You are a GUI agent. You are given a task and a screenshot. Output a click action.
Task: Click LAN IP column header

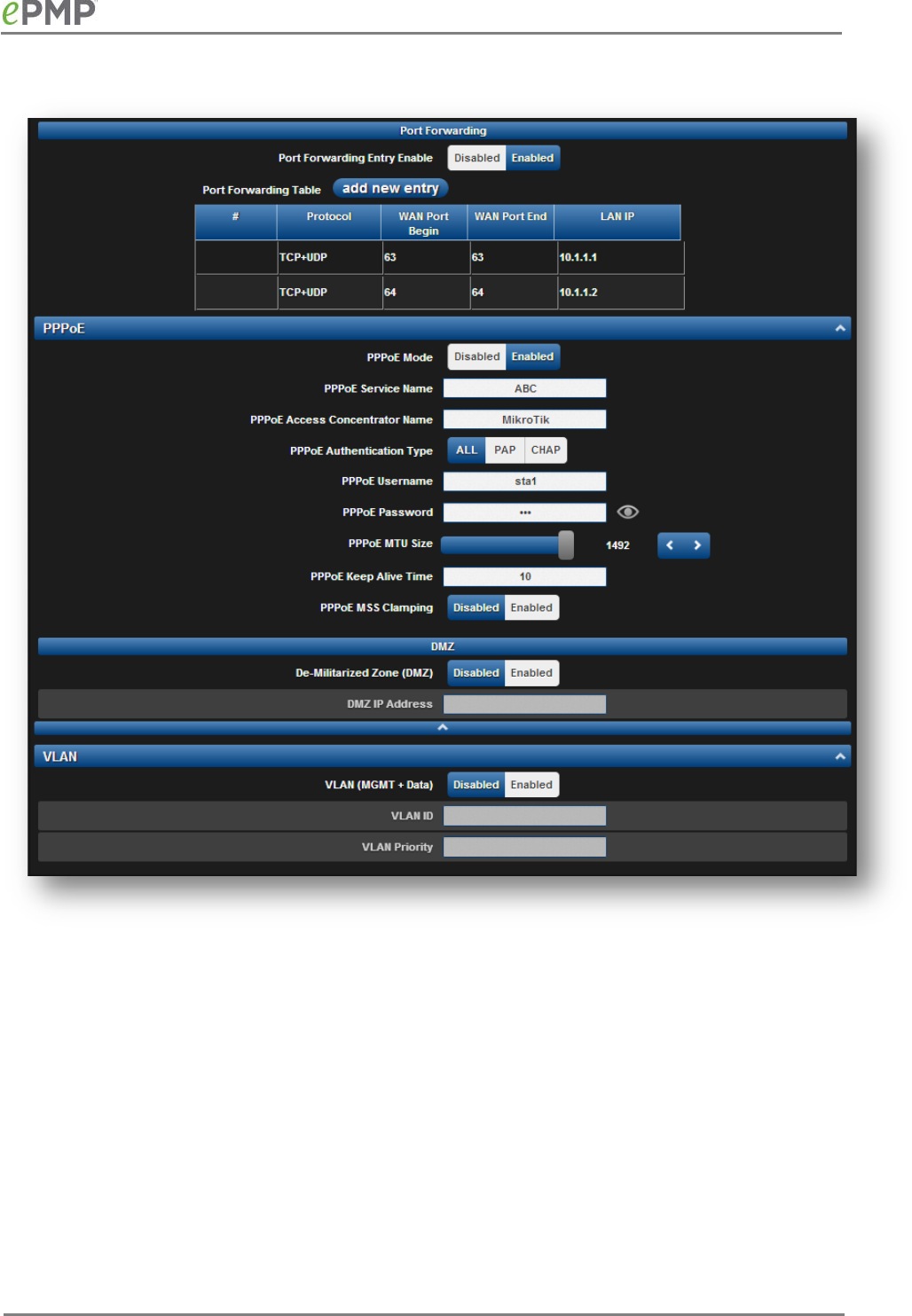click(617, 223)
